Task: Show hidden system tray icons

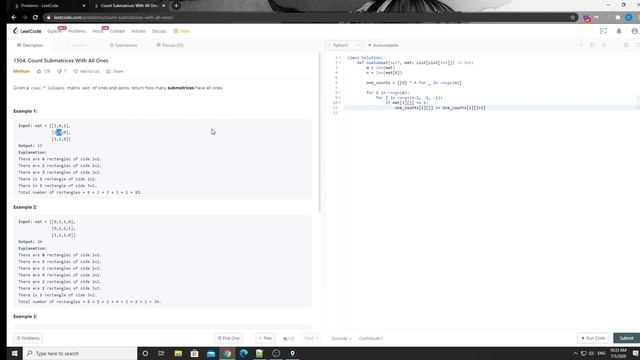Action: pos(576,353)
